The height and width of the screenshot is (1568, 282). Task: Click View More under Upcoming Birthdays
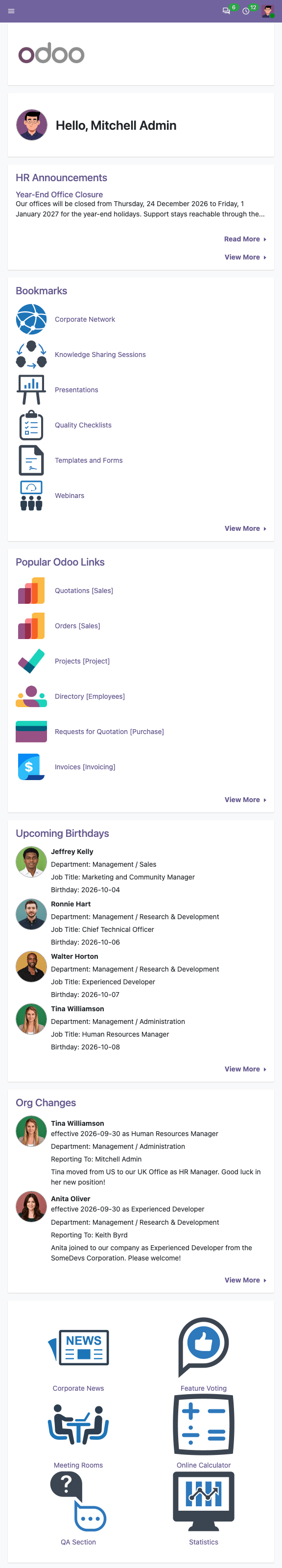point(245,1069)
